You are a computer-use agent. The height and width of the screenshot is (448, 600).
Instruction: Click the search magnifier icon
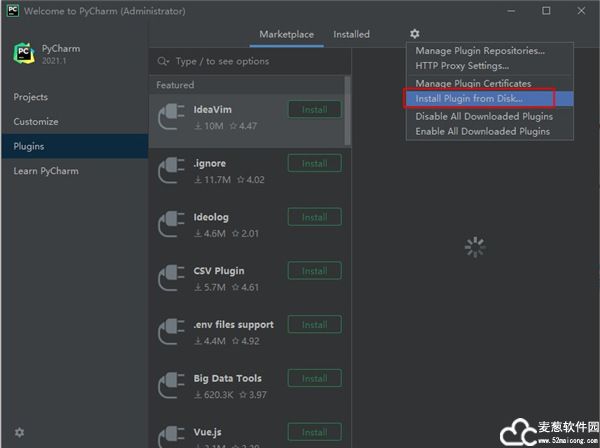pyautogui.click(x=163, y=61)
